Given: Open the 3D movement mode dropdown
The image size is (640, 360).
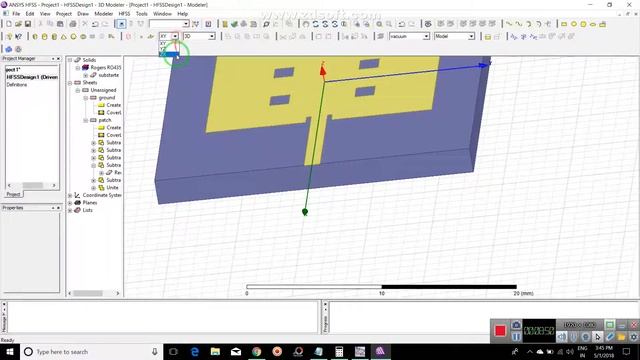Looking at the screenshot, I should 211,36.
